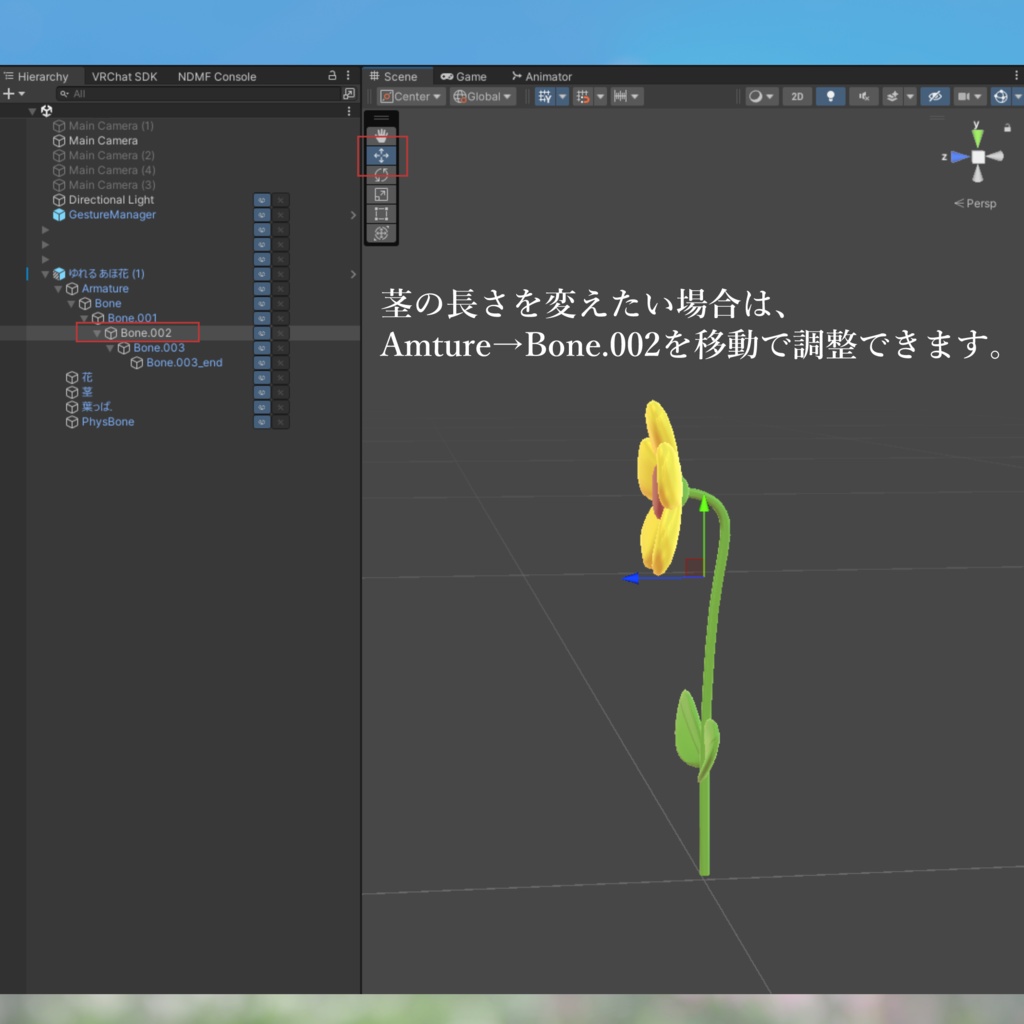Click the Unity scene icon in Hierarchy
Viewport: 1024px width, 1024px height.
[x=46, y=111]
